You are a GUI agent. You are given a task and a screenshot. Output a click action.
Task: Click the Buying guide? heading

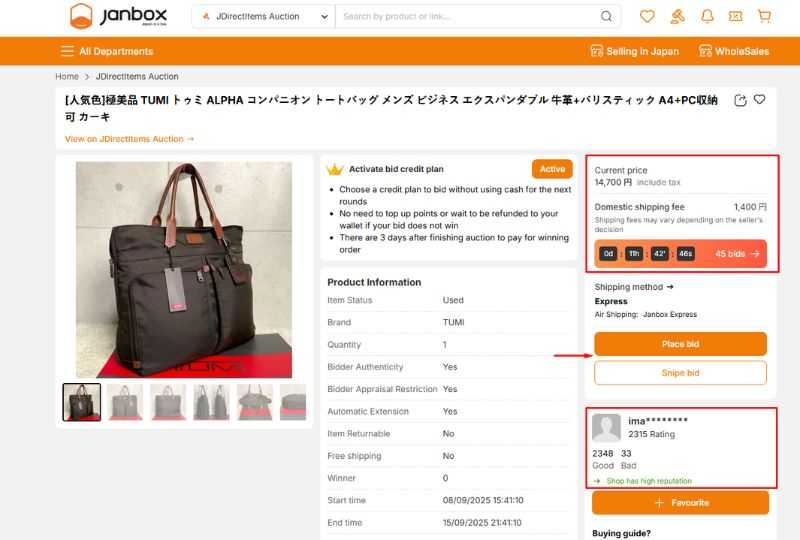tap(621, 533)
